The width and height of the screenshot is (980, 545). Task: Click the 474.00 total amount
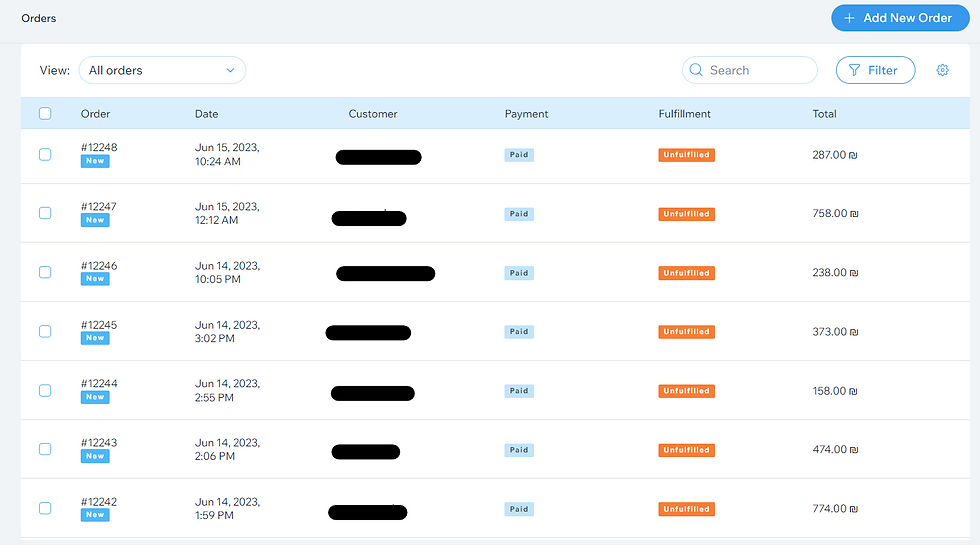(x=835, y=449)
